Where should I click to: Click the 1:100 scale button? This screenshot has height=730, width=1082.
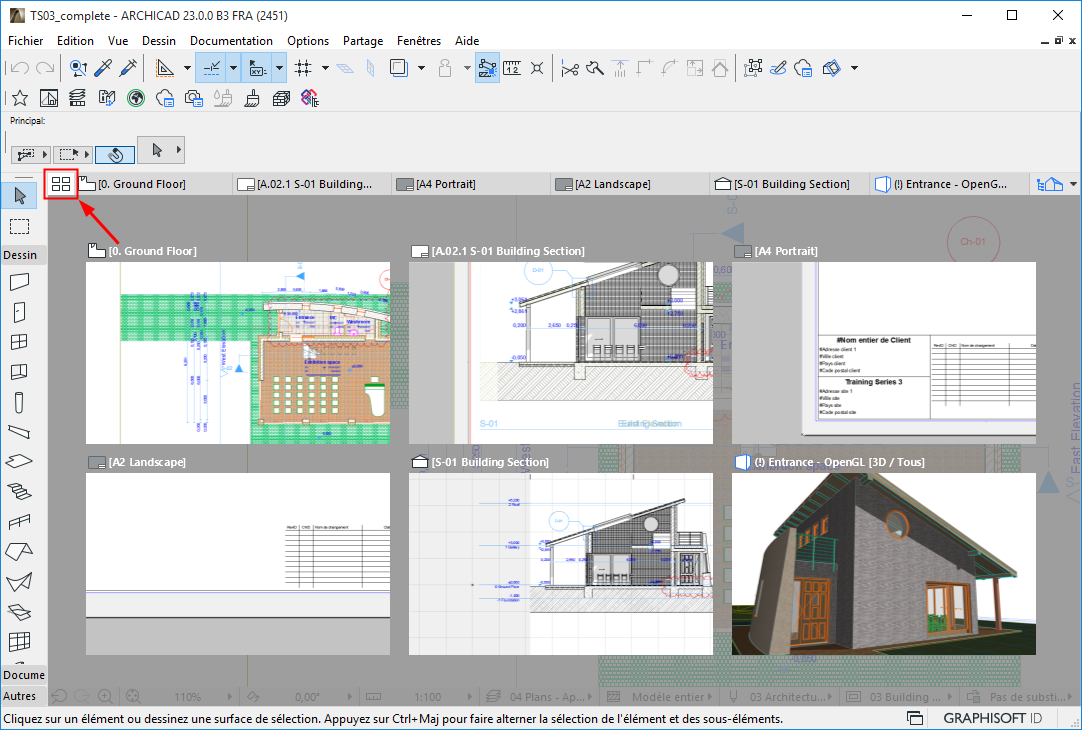pyautogui.click(x=428, y=696)
